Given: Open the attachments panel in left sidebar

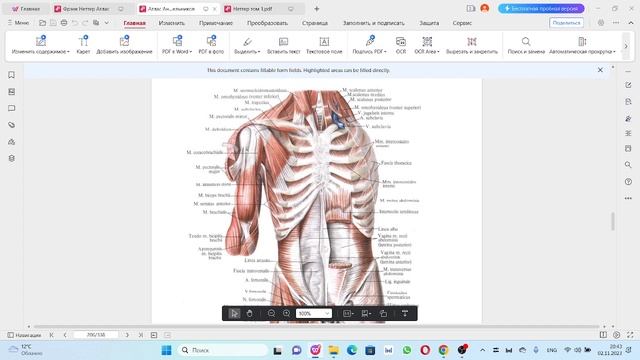Looking at the screenshot, I should coord(11,125).
